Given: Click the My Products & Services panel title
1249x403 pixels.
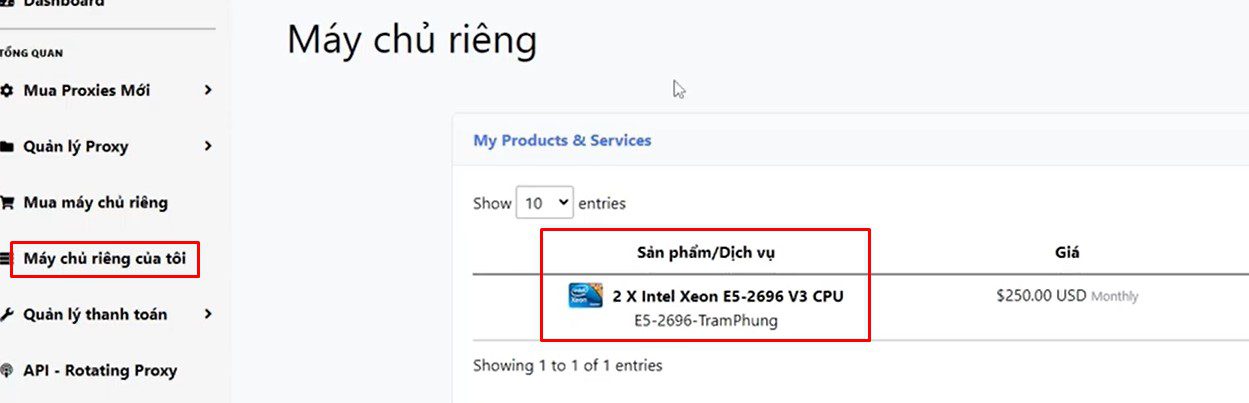Looking at the screenshot, I should click(562, 141).
